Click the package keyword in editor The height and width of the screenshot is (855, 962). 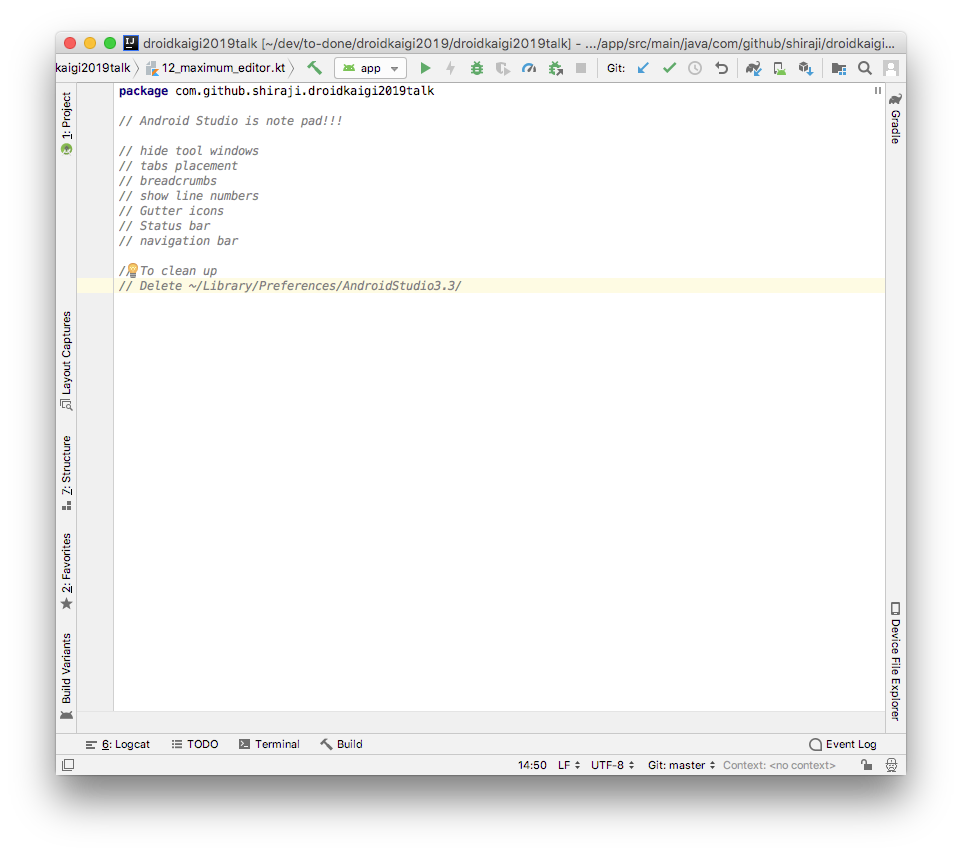[143, 91]
